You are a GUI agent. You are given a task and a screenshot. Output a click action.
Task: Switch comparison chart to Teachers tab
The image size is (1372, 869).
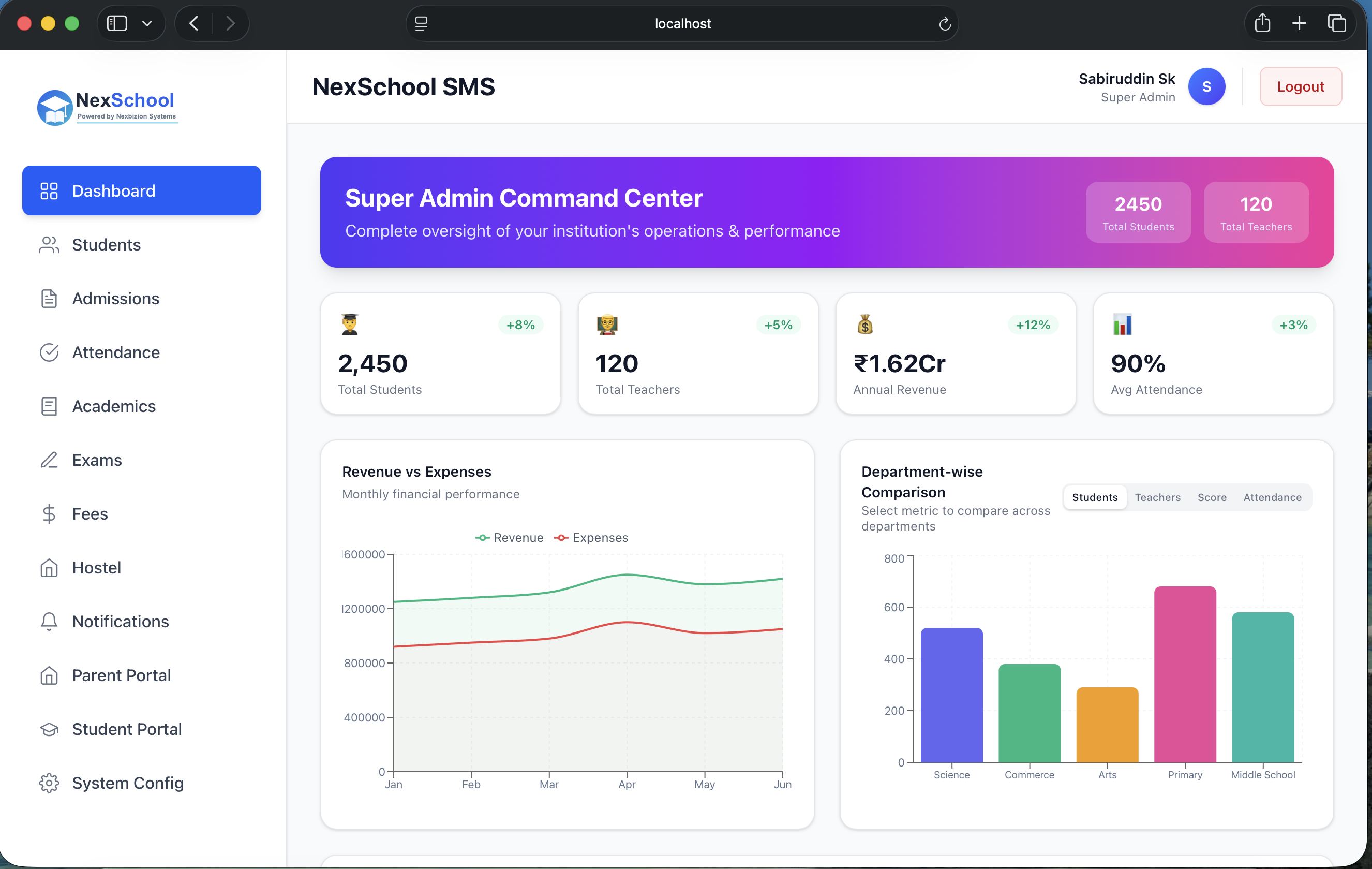[1157, 497]
